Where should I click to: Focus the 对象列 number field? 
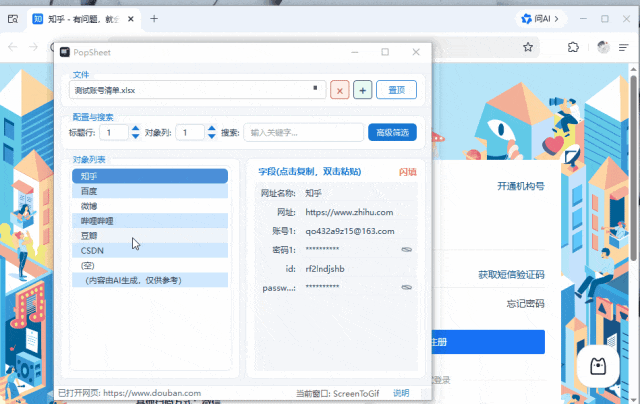pos(190,133)
